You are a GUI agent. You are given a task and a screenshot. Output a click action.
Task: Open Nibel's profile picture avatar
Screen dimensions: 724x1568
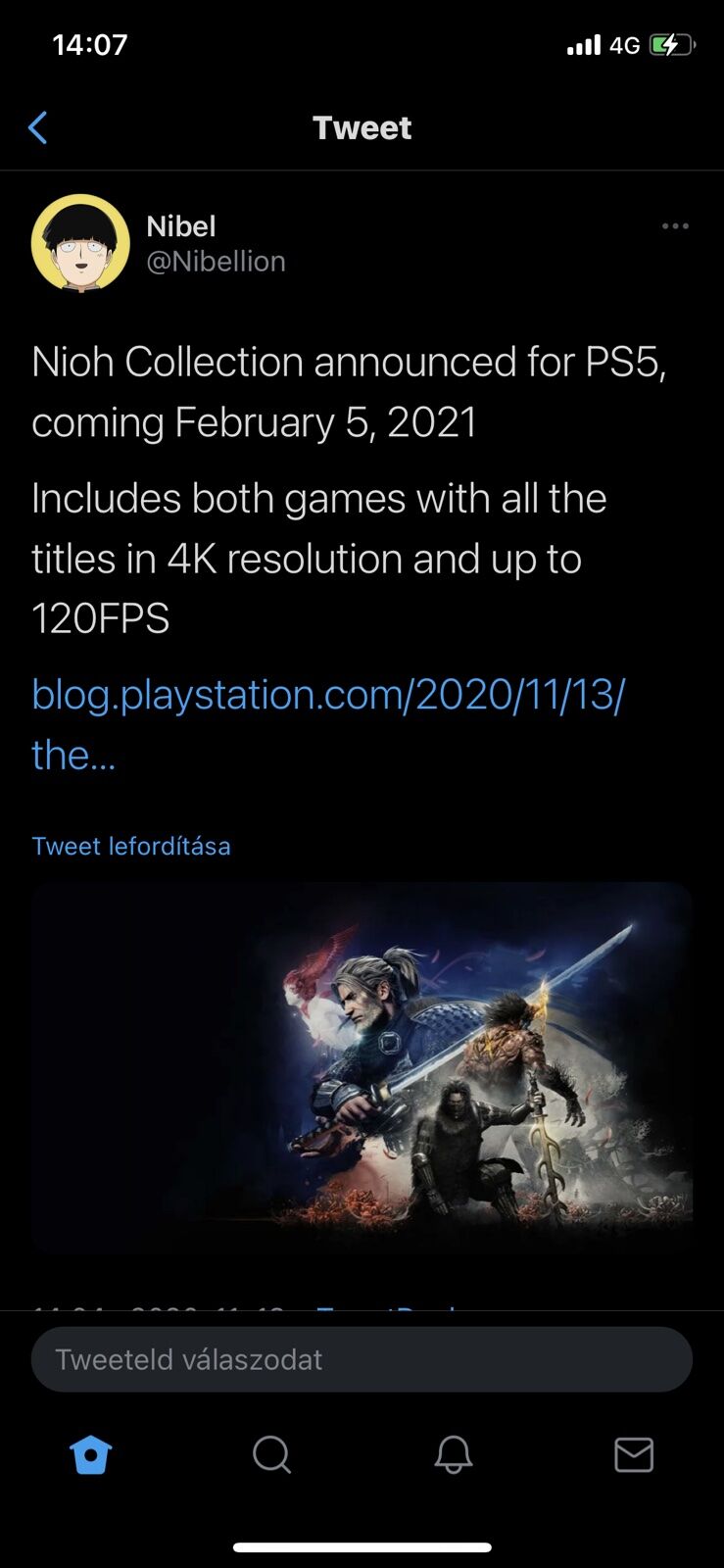pyautogui.click(x=80, y=243)
